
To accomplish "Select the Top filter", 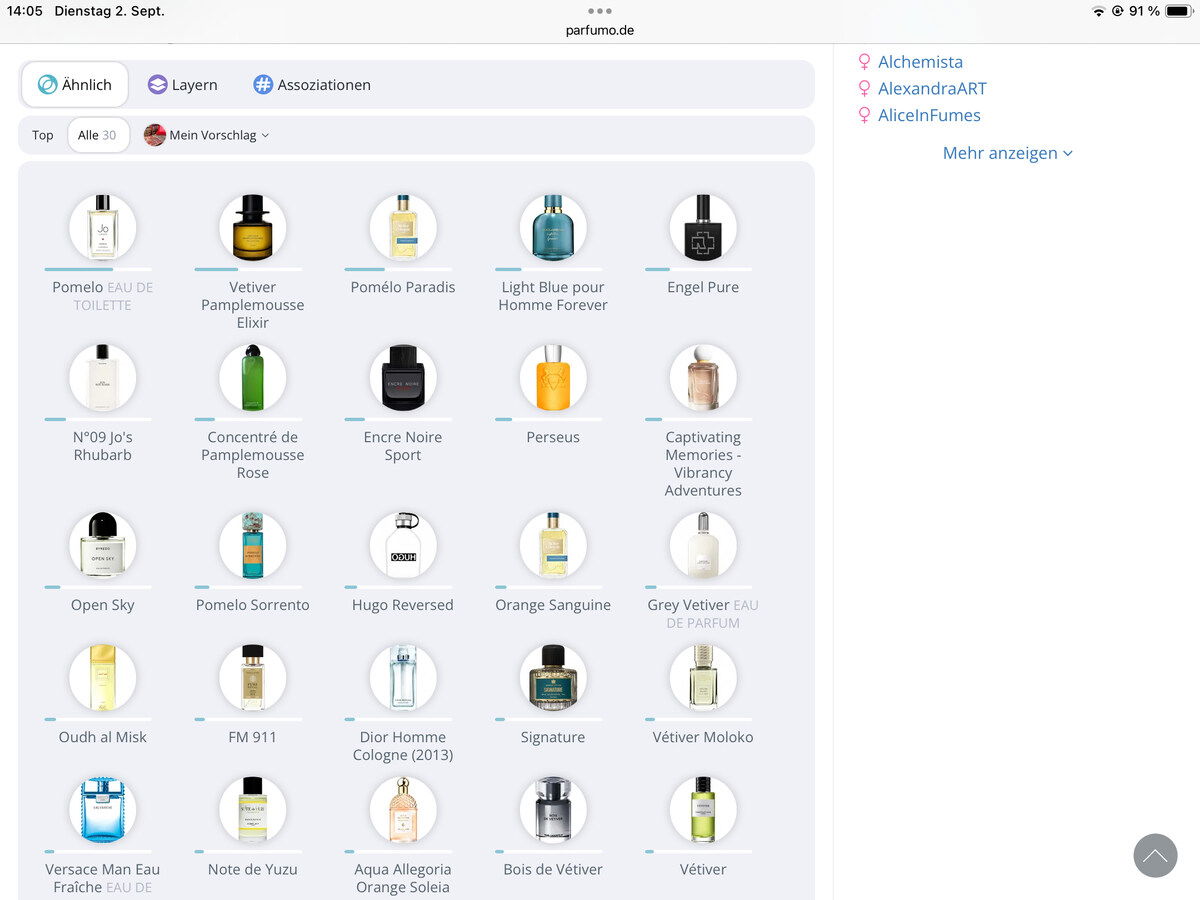I will [x=43, y=135].
